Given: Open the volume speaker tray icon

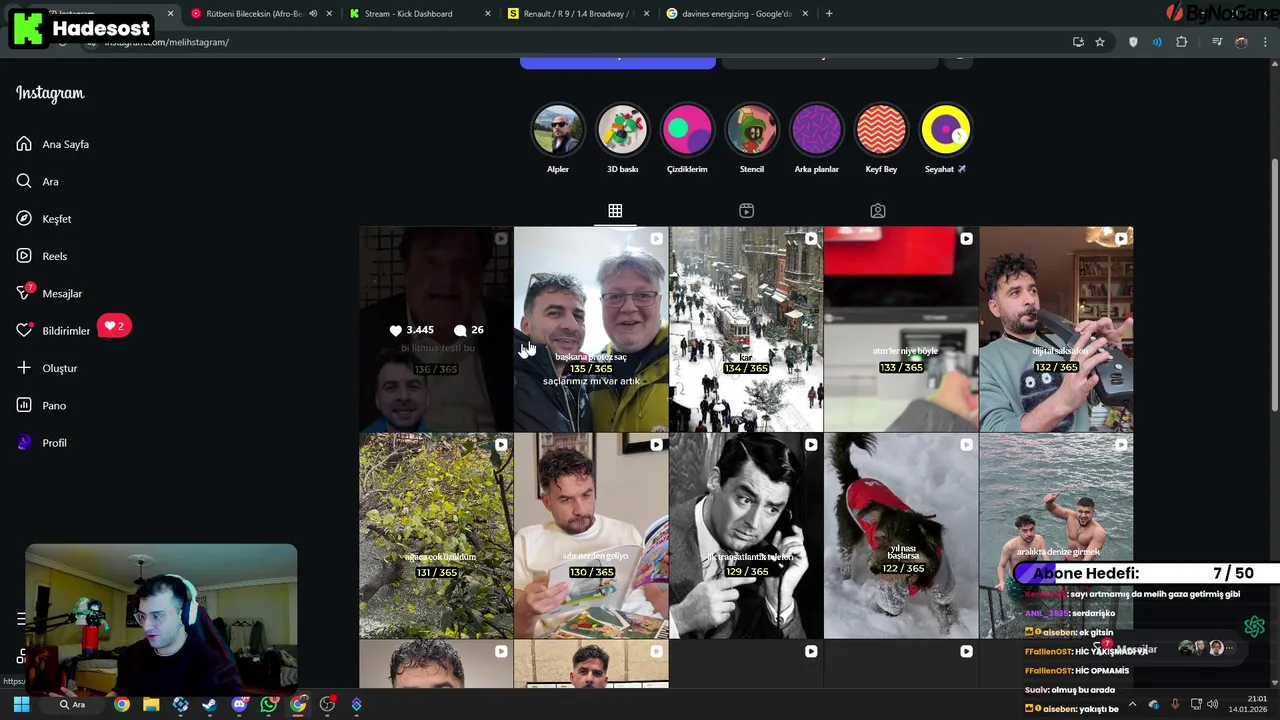Looking at the screenshot, I should (x=1213, y=704).
